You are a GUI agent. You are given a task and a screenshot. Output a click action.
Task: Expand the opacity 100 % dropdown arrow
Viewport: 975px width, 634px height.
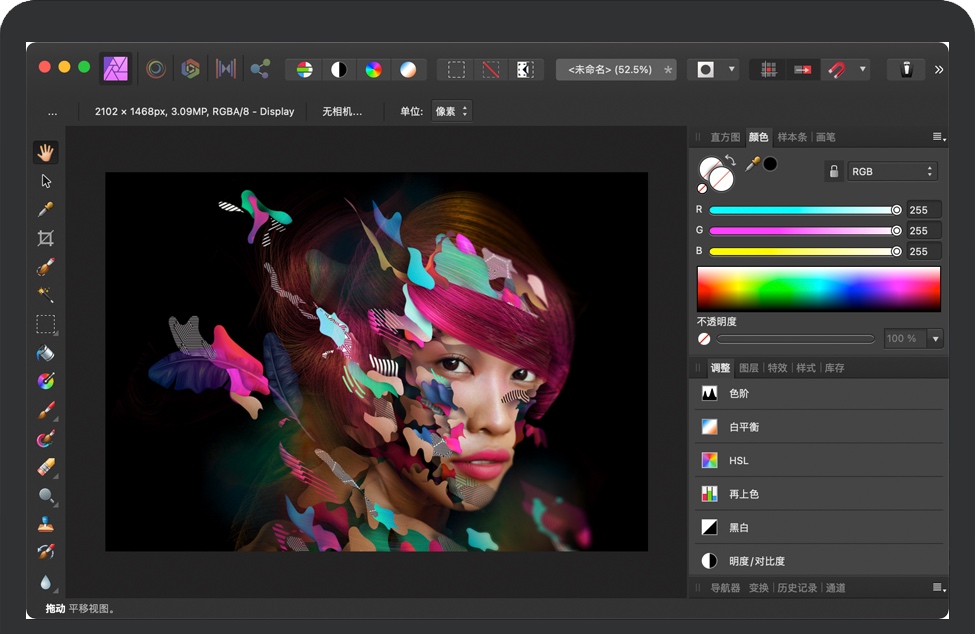936,339
